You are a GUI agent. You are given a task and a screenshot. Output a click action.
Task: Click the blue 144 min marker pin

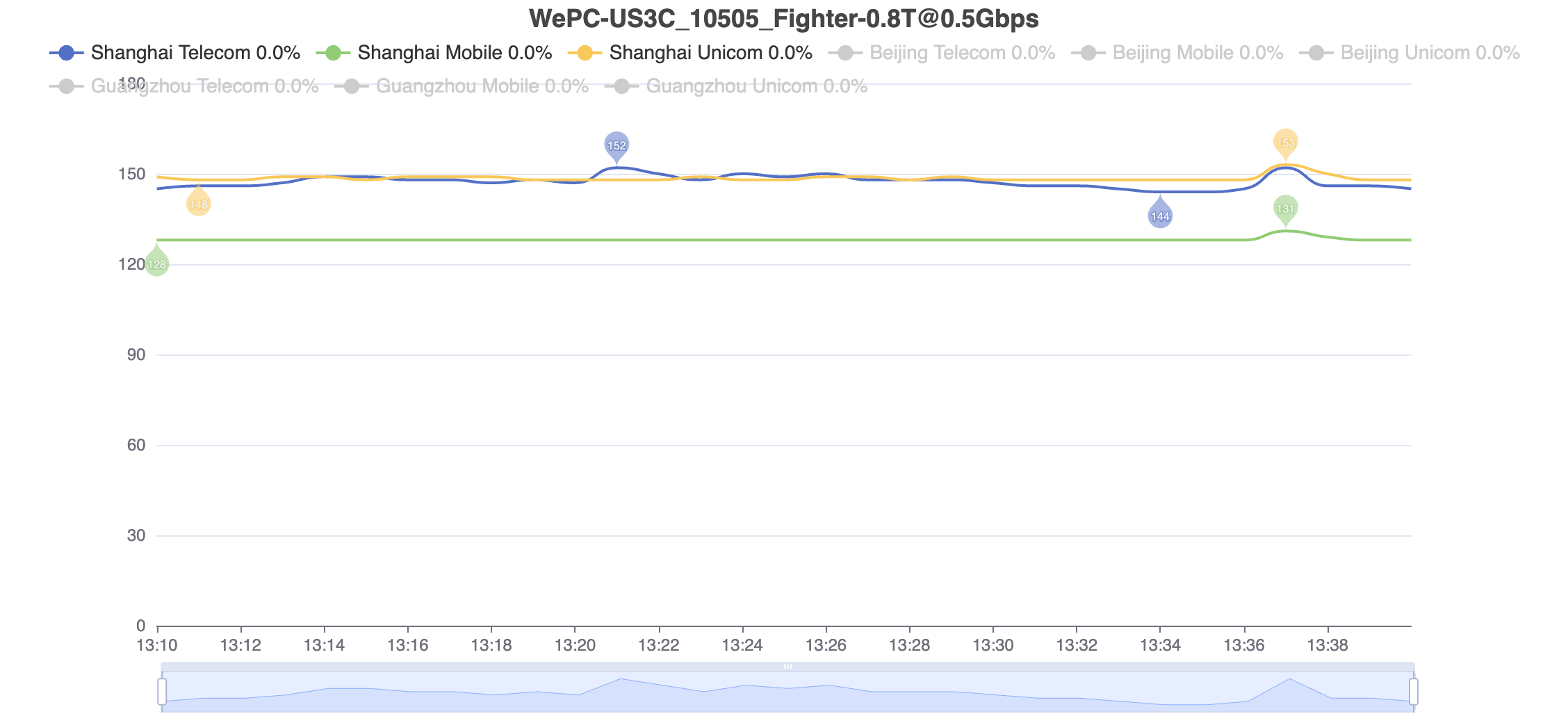1160,216
